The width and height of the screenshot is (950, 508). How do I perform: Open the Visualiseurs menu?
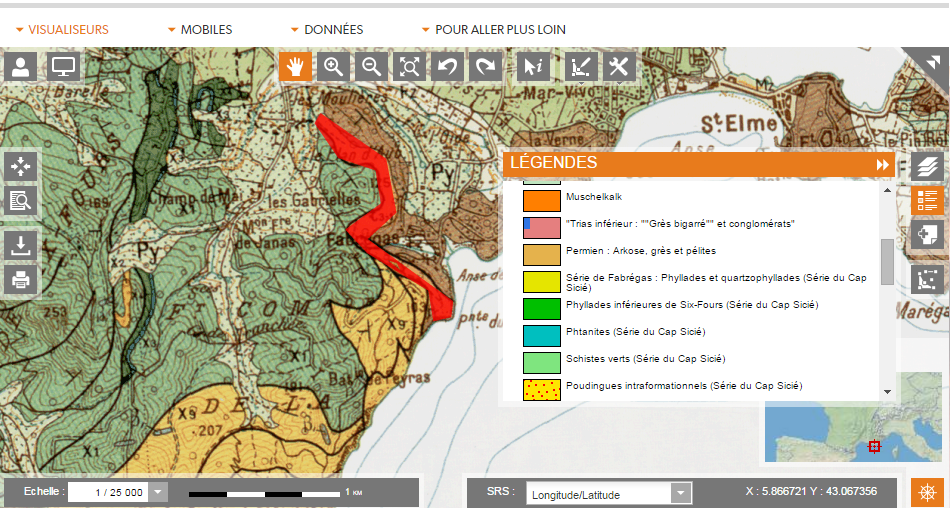(62, 30)
